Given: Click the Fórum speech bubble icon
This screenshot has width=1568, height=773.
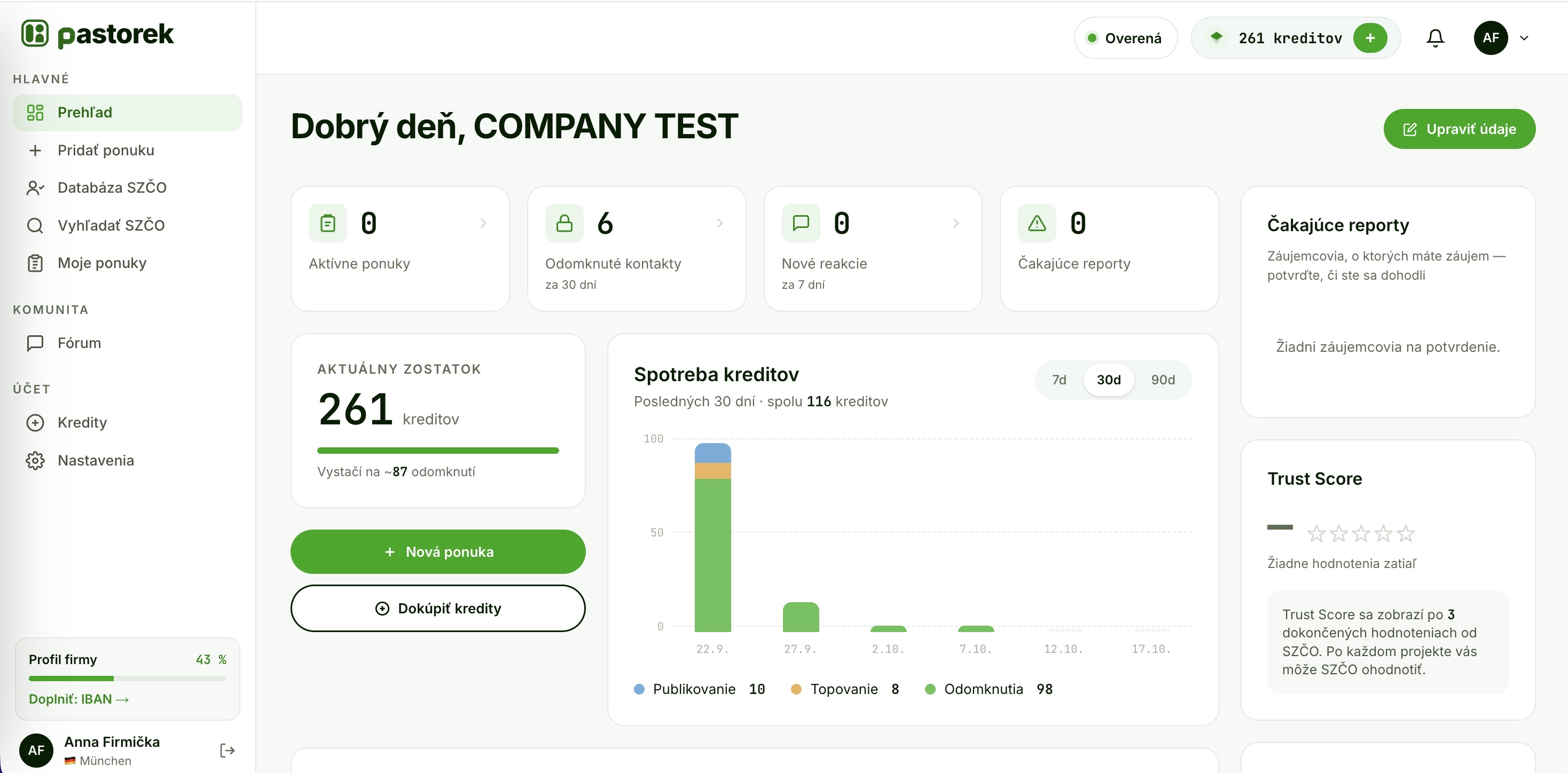Looking at the screenshot, I should point(35,343).
